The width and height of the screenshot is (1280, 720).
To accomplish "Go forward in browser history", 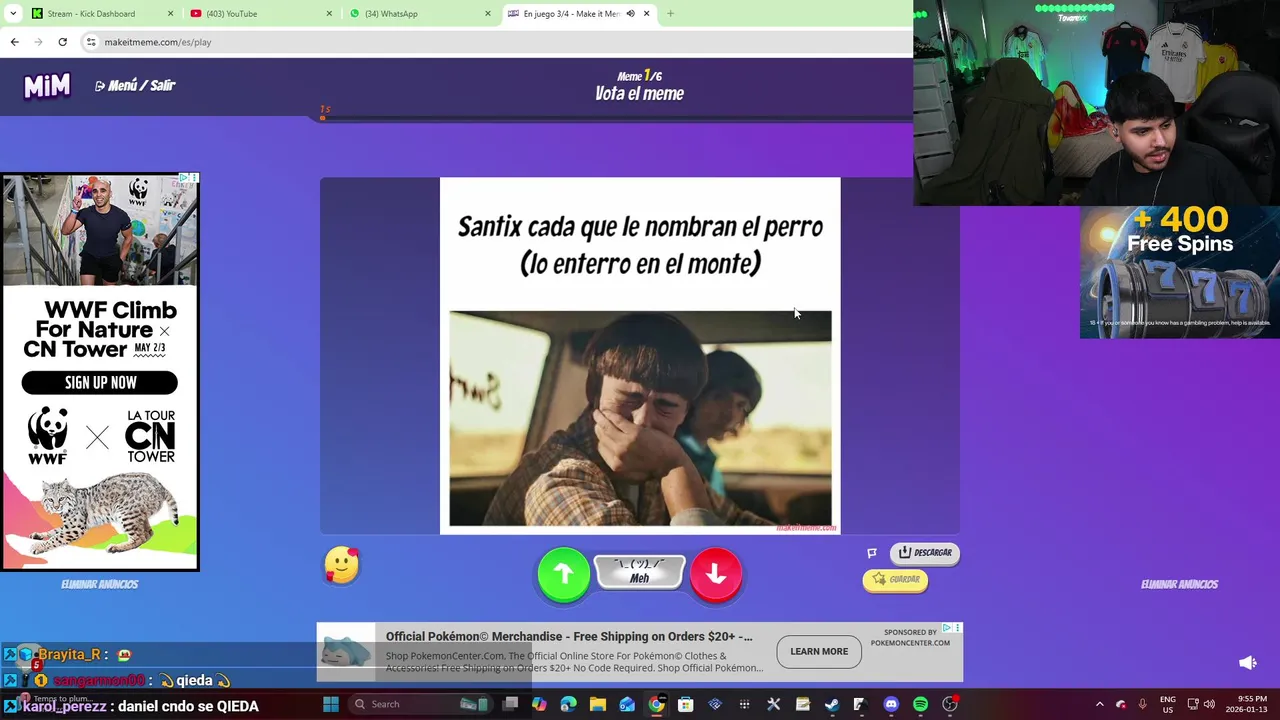I will (x=38, y=42).
